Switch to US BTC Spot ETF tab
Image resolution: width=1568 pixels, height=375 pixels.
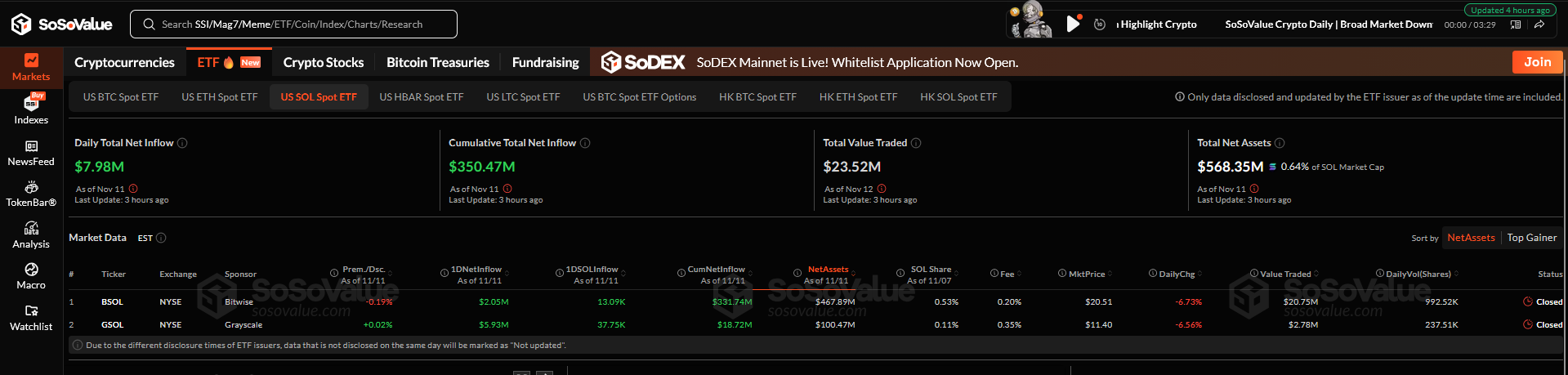(x=121, y=97)
